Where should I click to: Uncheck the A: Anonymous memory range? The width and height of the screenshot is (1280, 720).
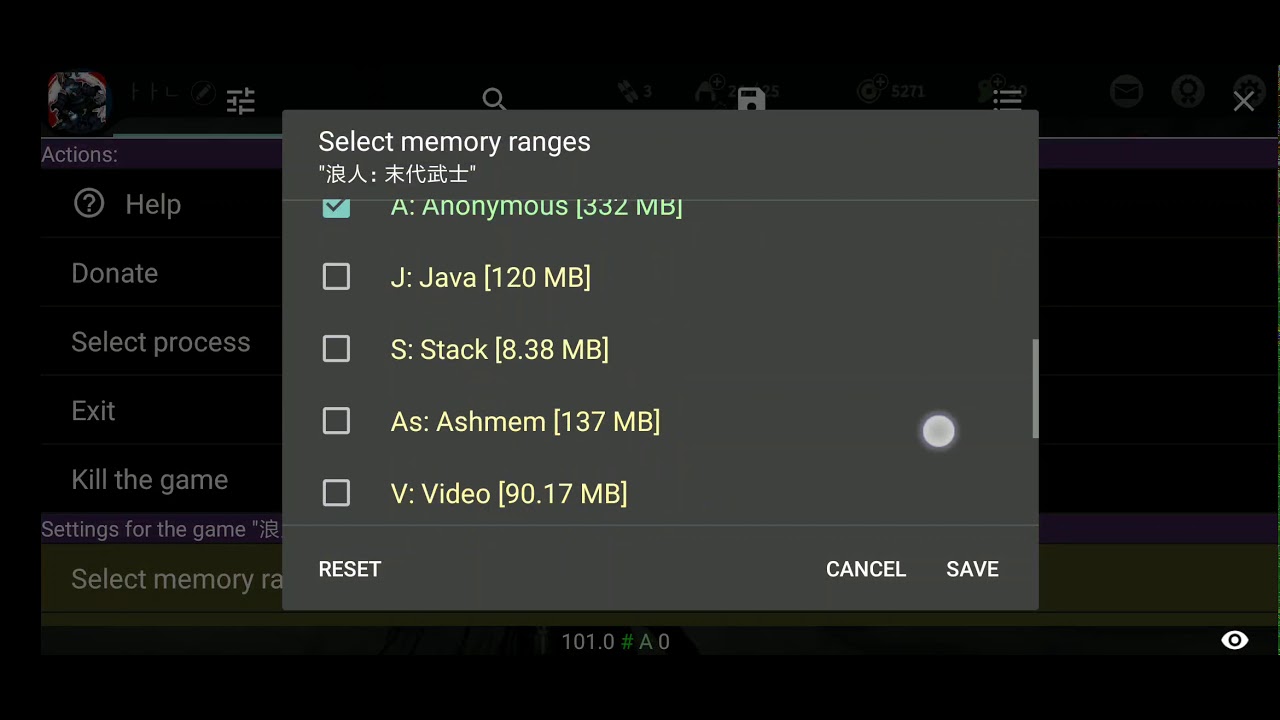pyautogui.click(x=336, y=207)
